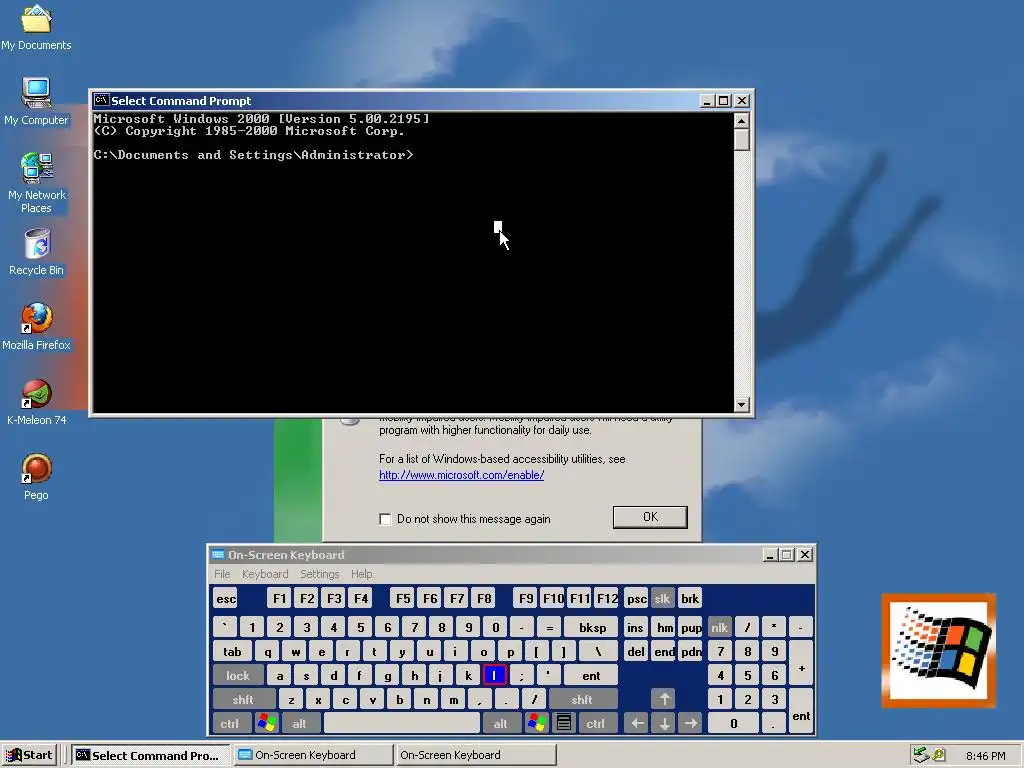This screenshot has width=1024, height=768.
Task: Click the application menu key on keyboard
Action: click(564, 723)
